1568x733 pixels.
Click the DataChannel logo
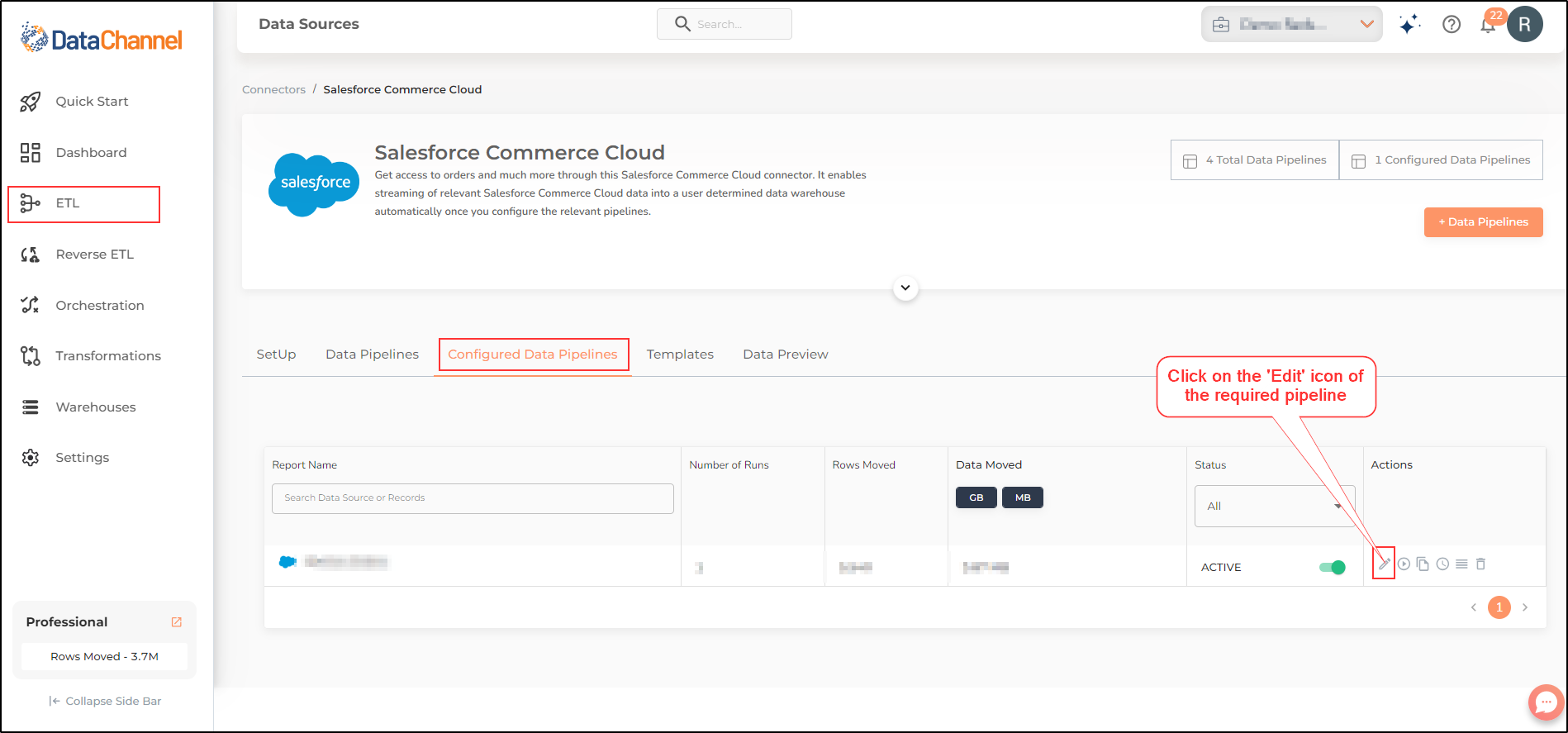coord(101,38)
